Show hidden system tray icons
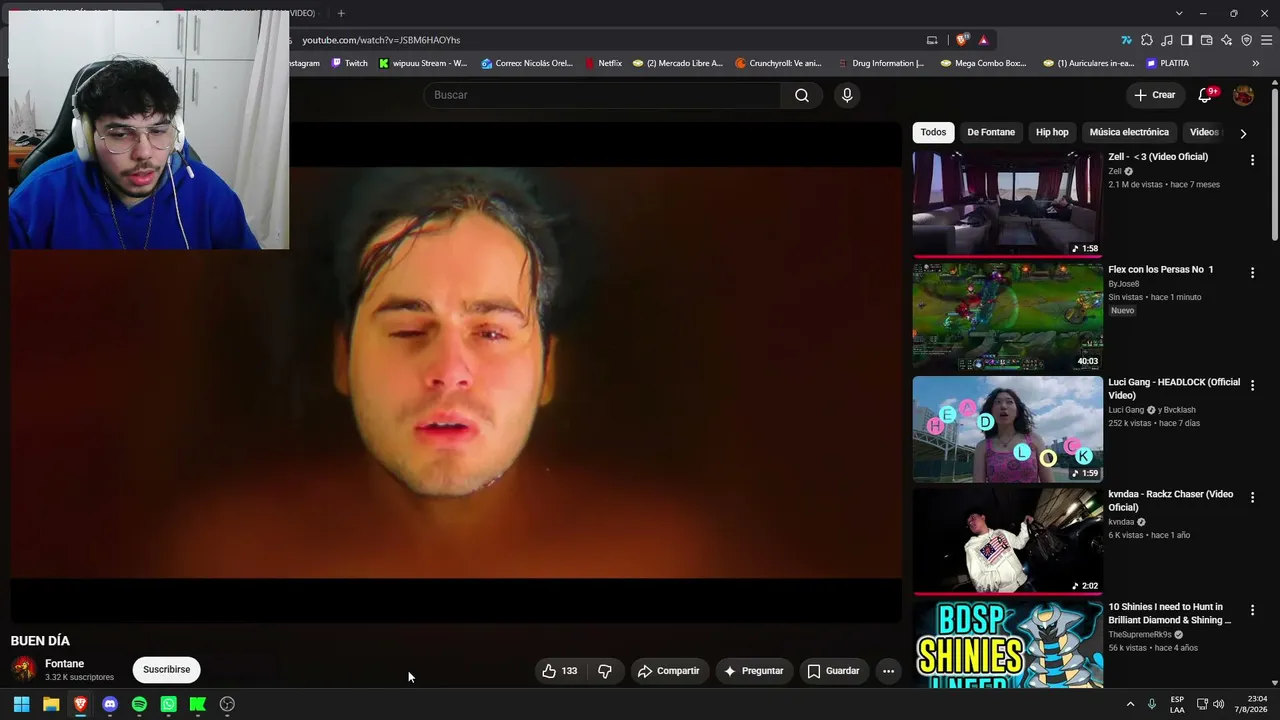The image size is (1280, 720). (1131, 704)
